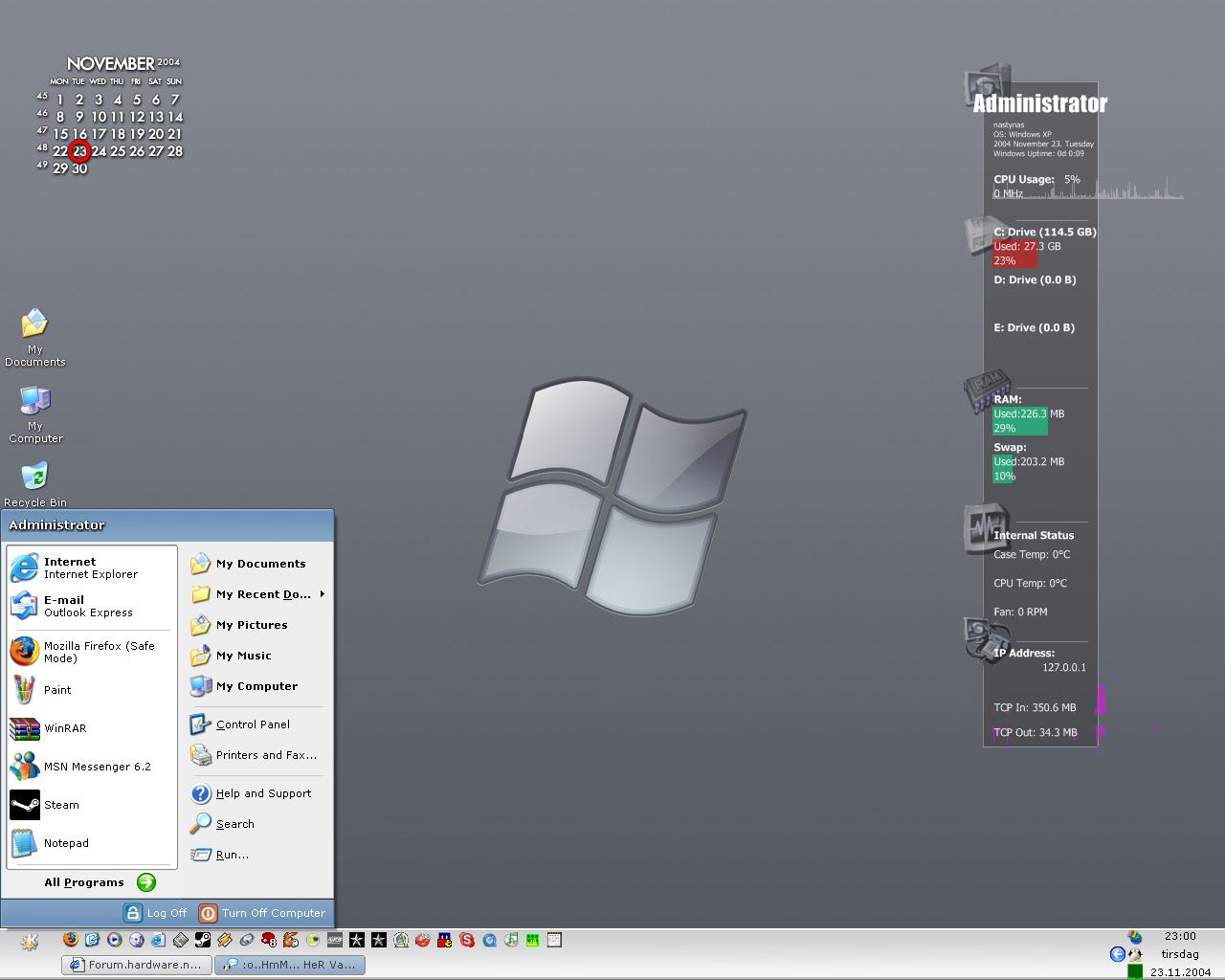Image resolution: width=1225 pixels, height=980 pixels.
Task: Open MSN Messenger 6.2
Action: pyautogui.click(x=91, y=767)
